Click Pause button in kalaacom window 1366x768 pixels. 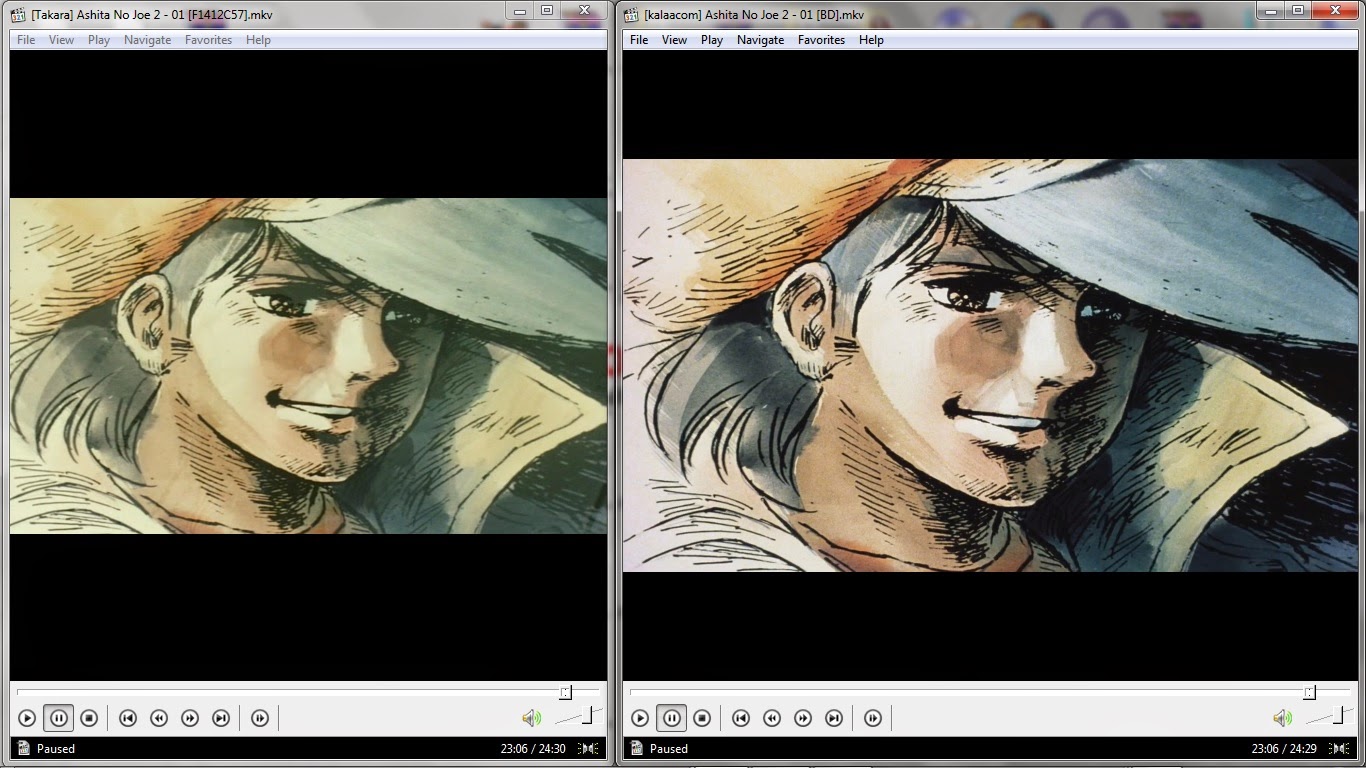coord(671,718)
